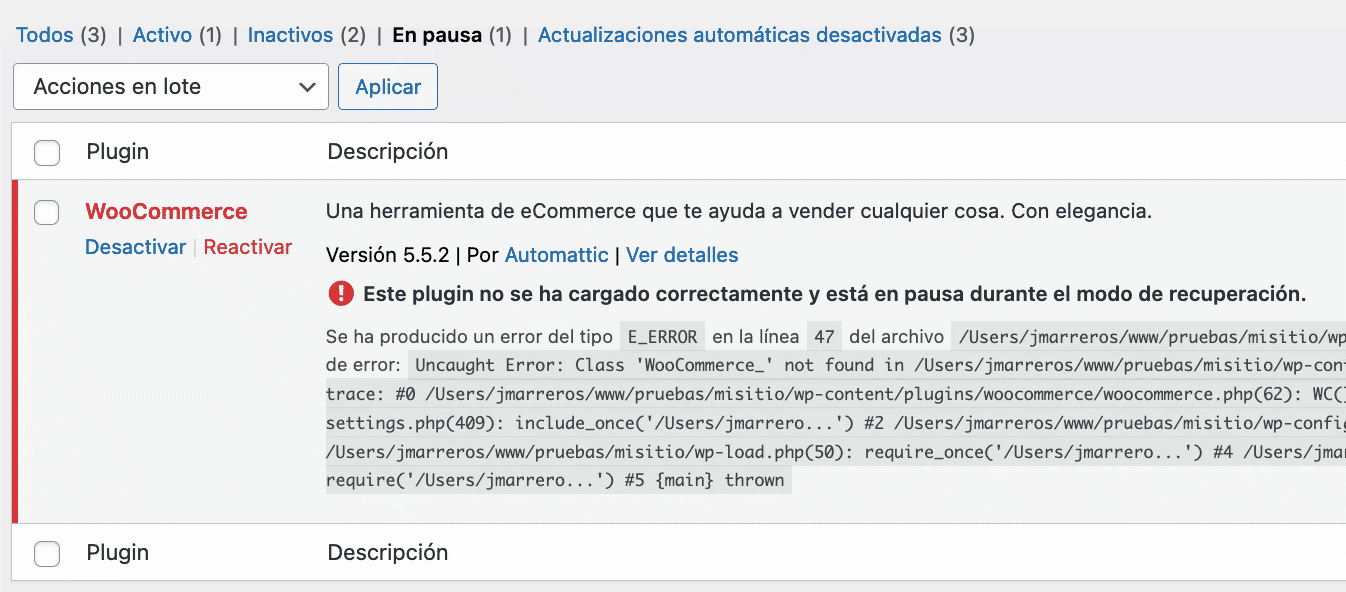Image resolution: width=1346 pixels, height=592 pixels.
Task: Click the 'Este plugin no se ha cargado' warning
Action: (x=835, y=294)
